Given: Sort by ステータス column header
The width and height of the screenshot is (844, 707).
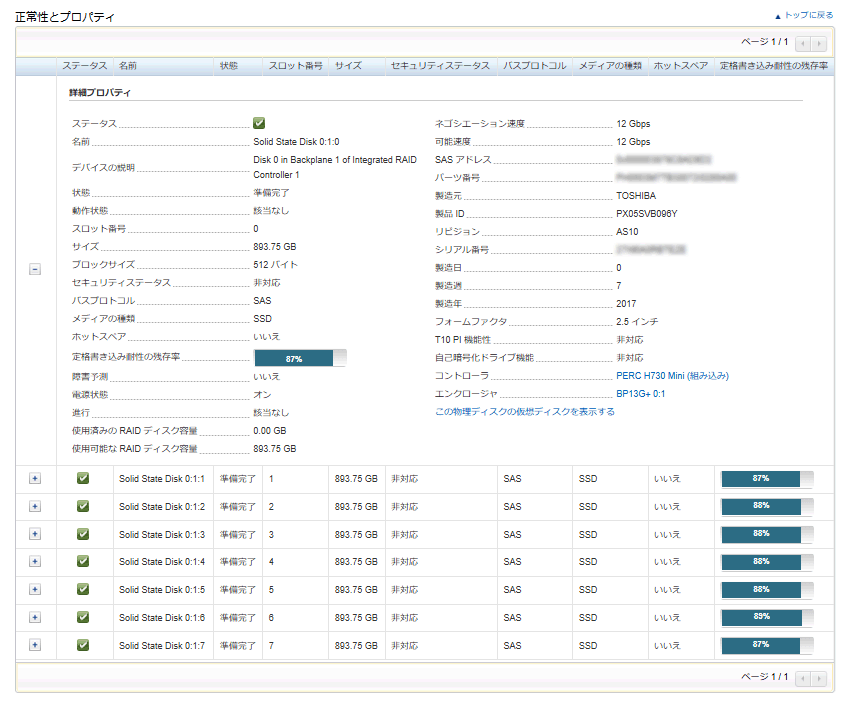Looking at the screenshot, I should (x=85, y=66).
